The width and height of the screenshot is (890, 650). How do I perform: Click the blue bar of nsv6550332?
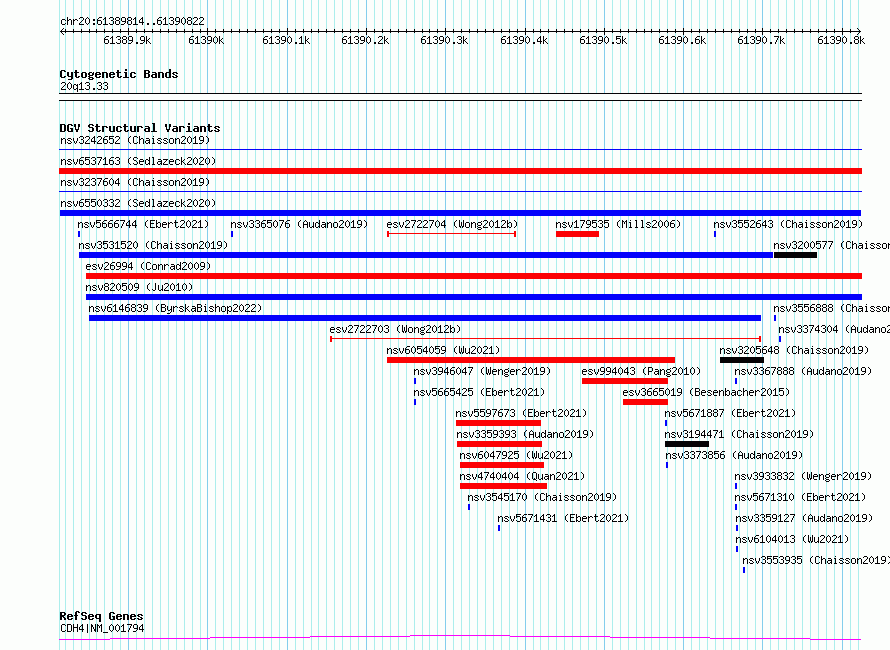(460, 213)
